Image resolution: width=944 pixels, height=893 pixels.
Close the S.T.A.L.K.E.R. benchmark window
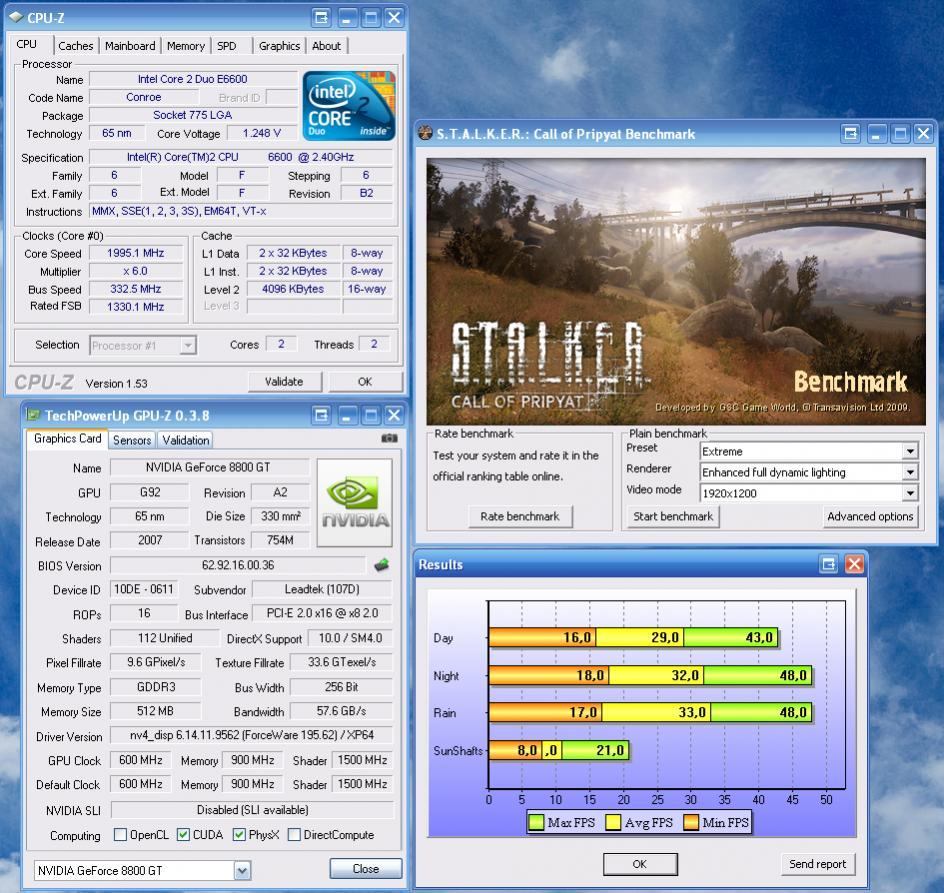[x=923, y=133]
